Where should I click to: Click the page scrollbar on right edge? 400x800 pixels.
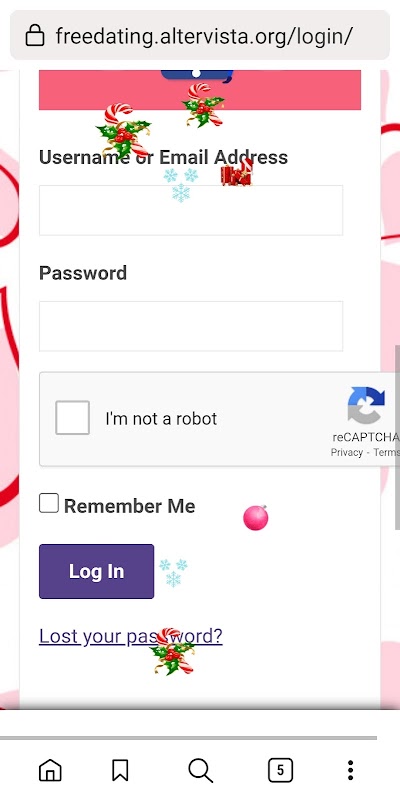397,437
